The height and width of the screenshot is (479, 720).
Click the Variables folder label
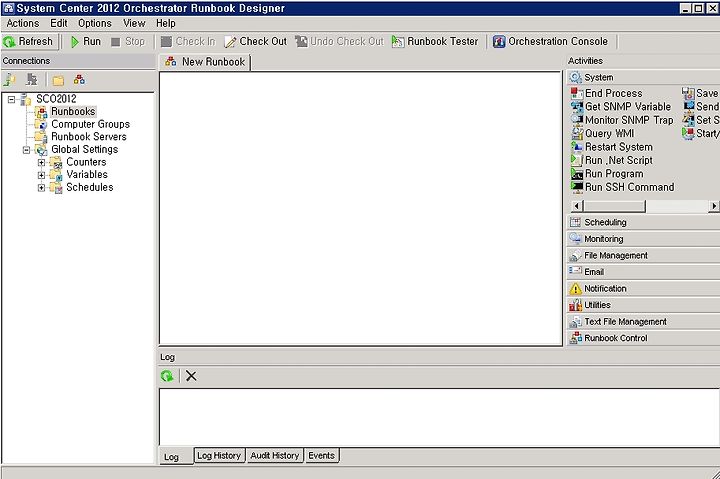87,175
